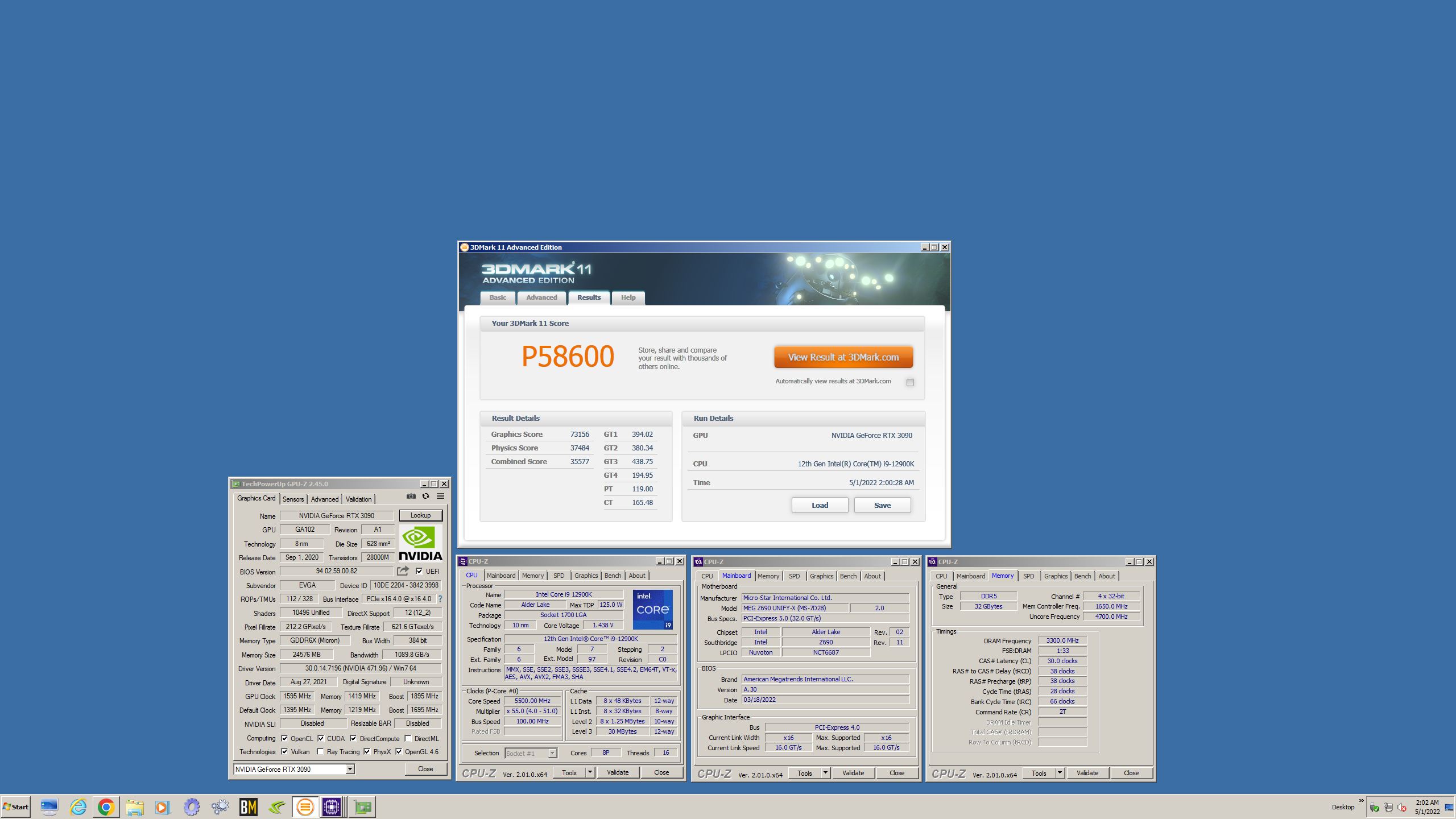Image resolution: width=1456 pixels, height=819 pixels.
Task: Expand the Tools arrow in CPU-Z Mainboard window
Action: (825, 773)
